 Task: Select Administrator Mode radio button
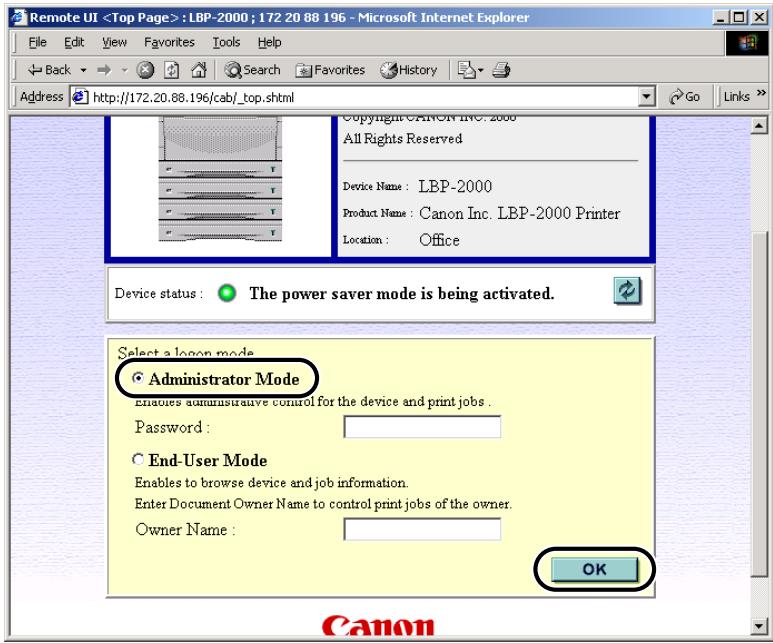pos(138,378)
